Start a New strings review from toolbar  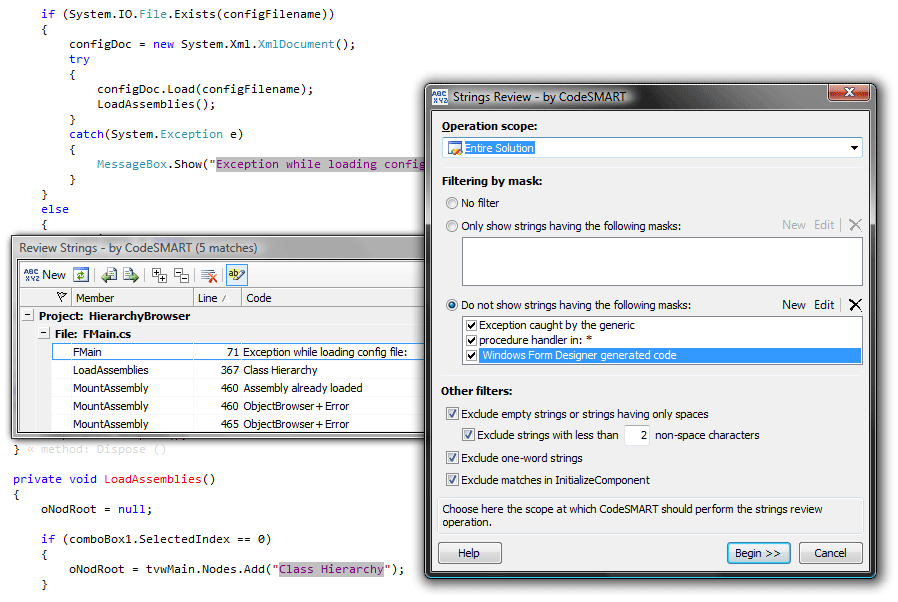tap(45, 275)
